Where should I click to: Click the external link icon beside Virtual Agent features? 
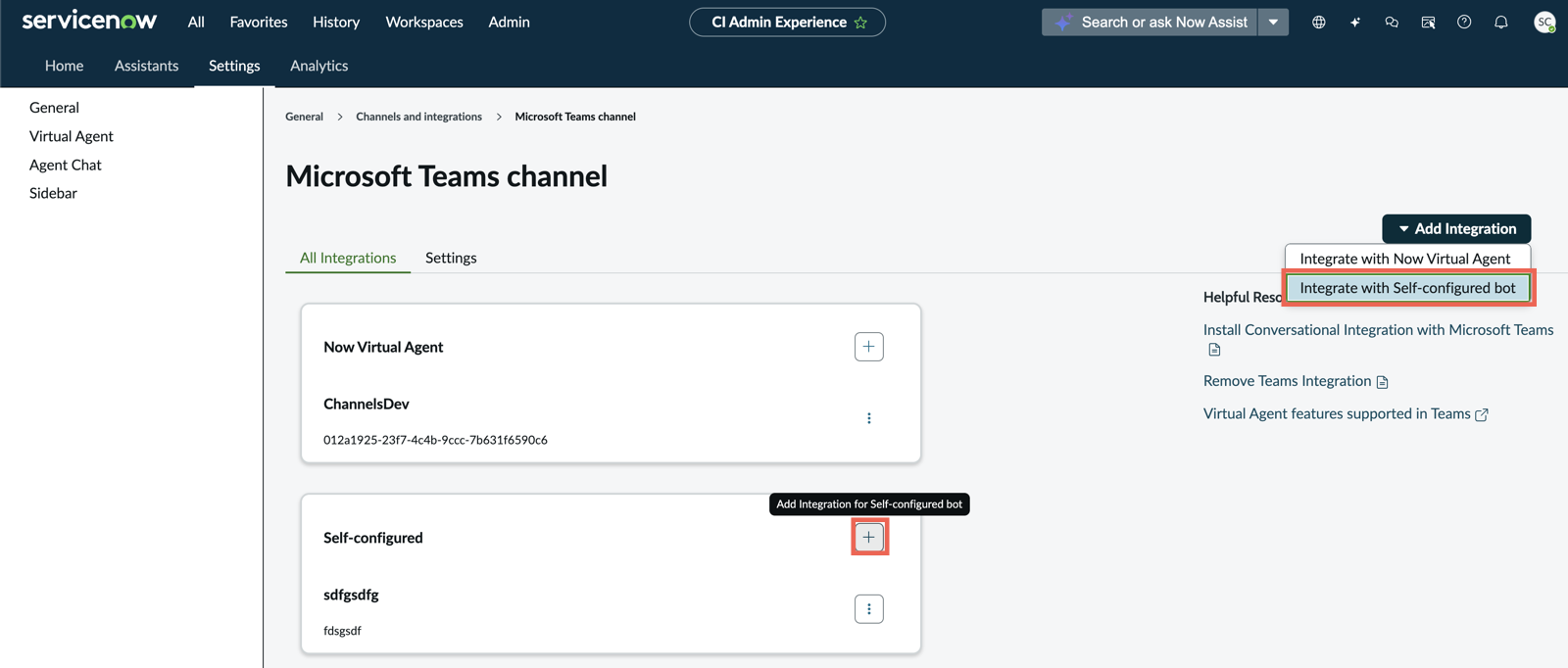click(x=1482, y=414)
